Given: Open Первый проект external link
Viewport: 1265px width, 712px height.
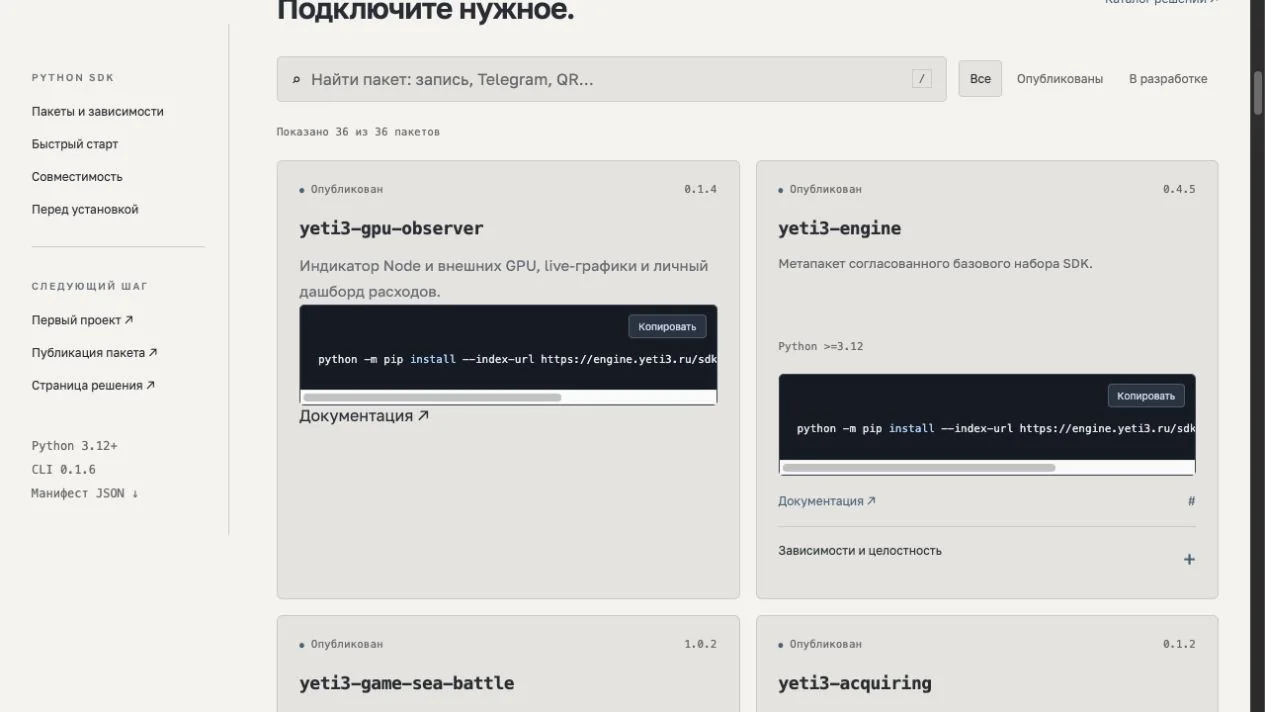Looking at the screenshot, I should [x=82, y=320].
